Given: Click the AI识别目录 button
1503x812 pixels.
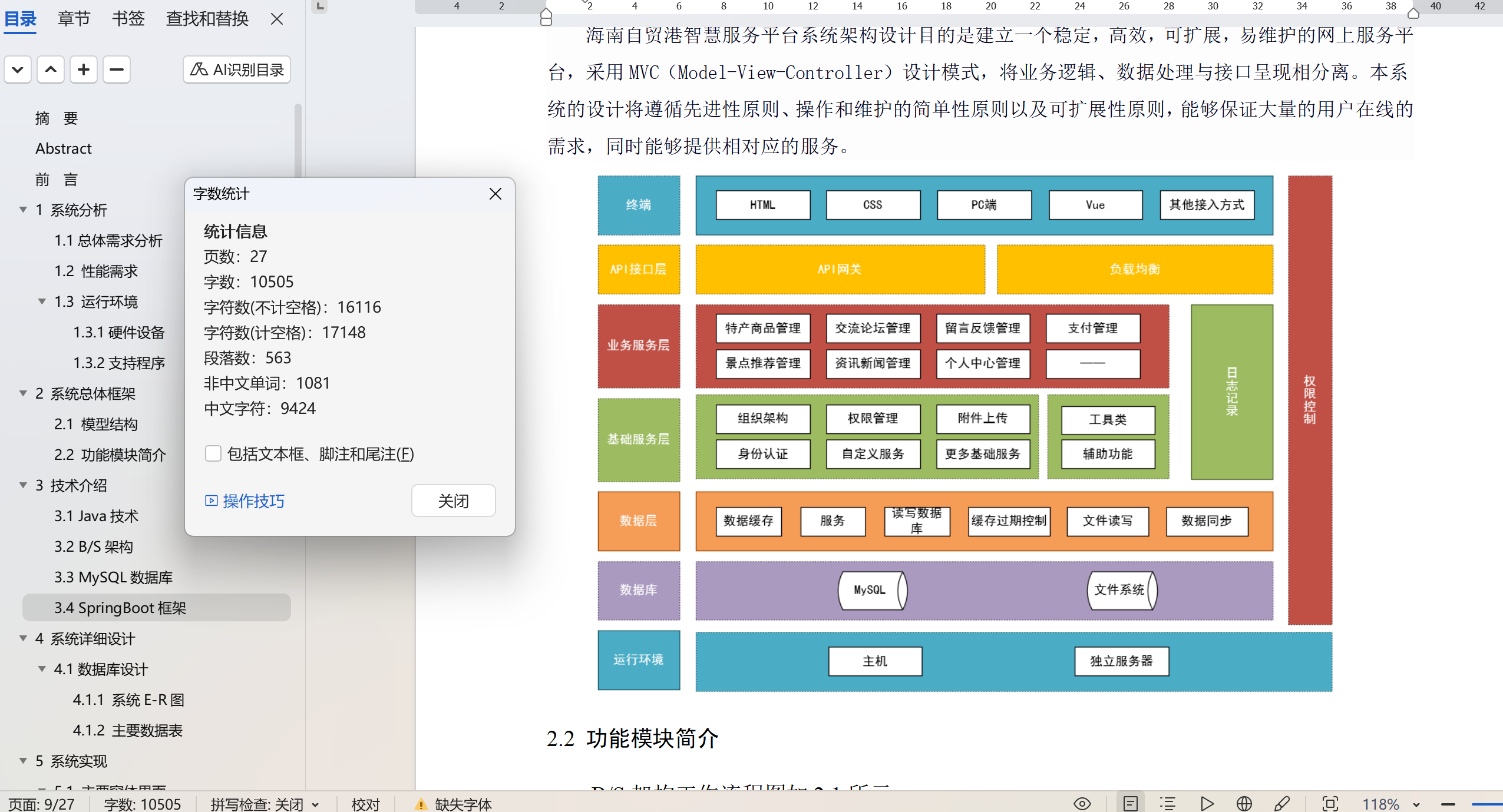Looking at the screenshot, I should pos(237,70).
